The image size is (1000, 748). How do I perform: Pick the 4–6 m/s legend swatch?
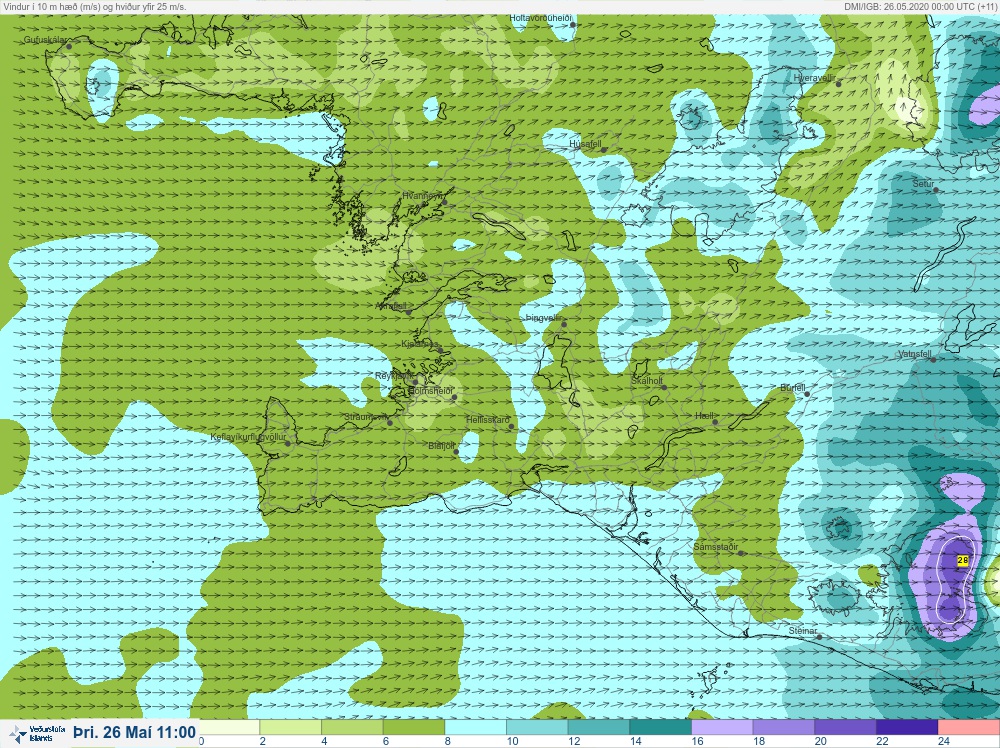[352, 727]
